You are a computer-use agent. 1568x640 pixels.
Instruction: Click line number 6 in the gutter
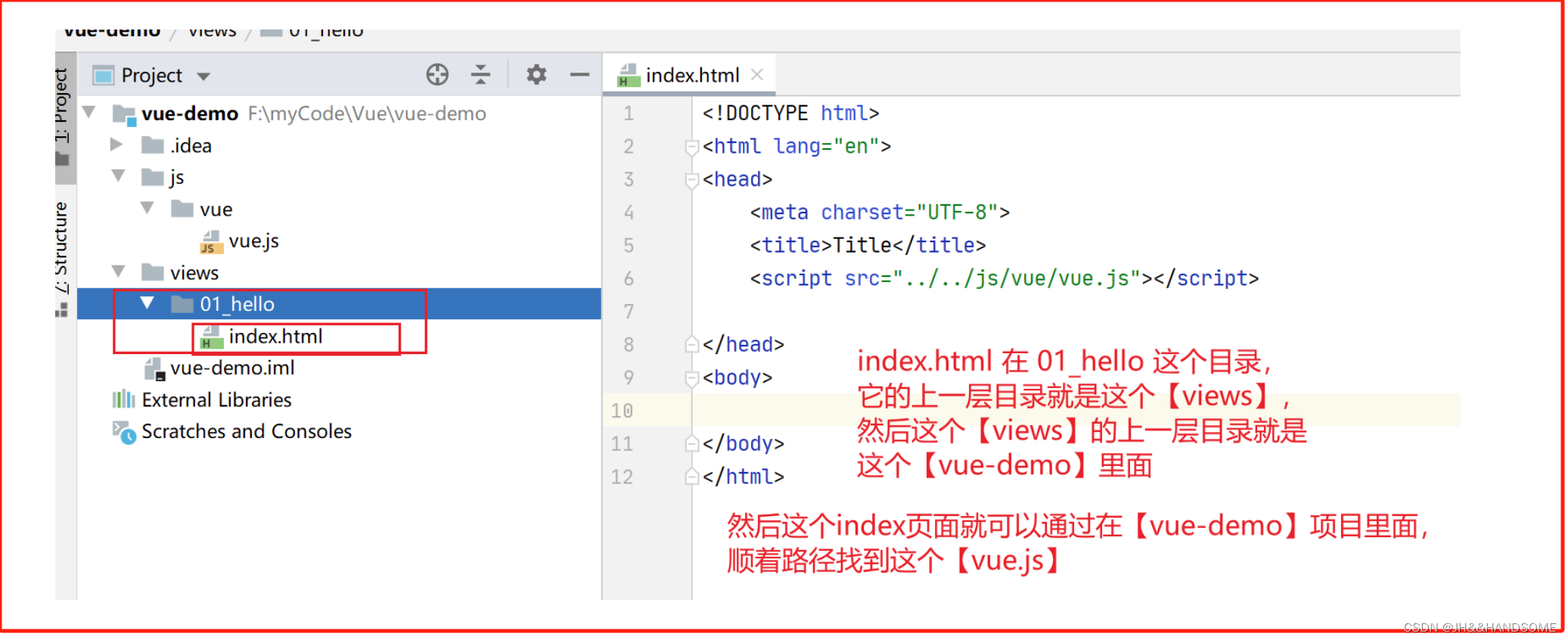[x=628, y=279]
